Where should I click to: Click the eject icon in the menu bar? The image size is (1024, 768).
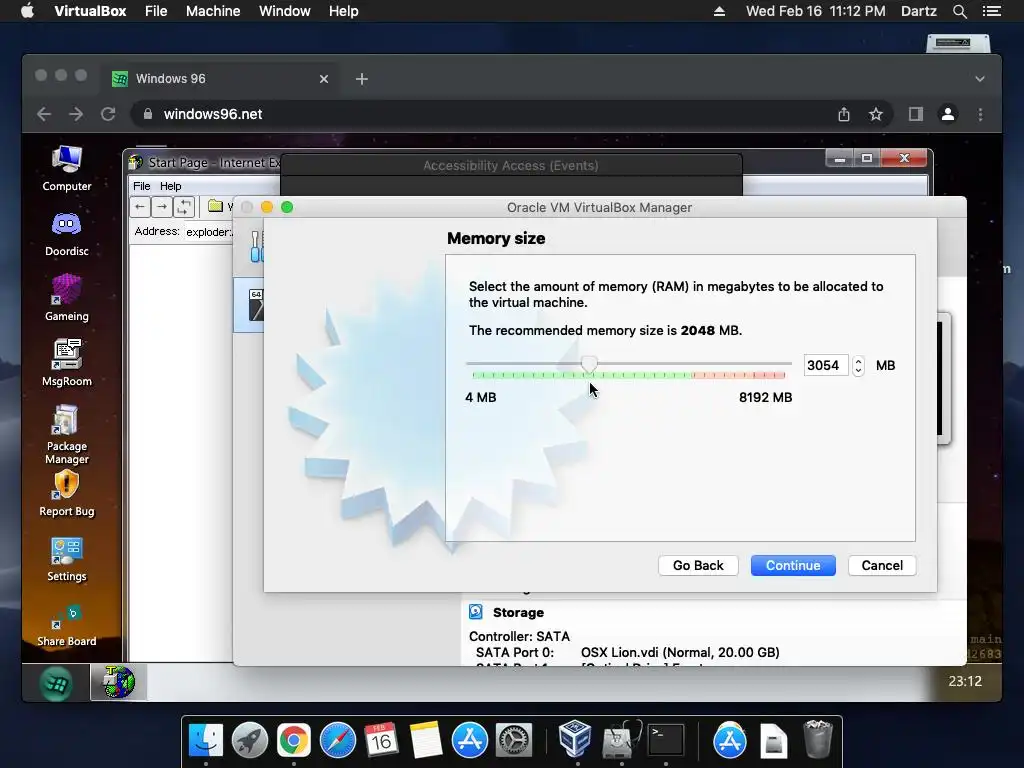(x=719, y=11)
